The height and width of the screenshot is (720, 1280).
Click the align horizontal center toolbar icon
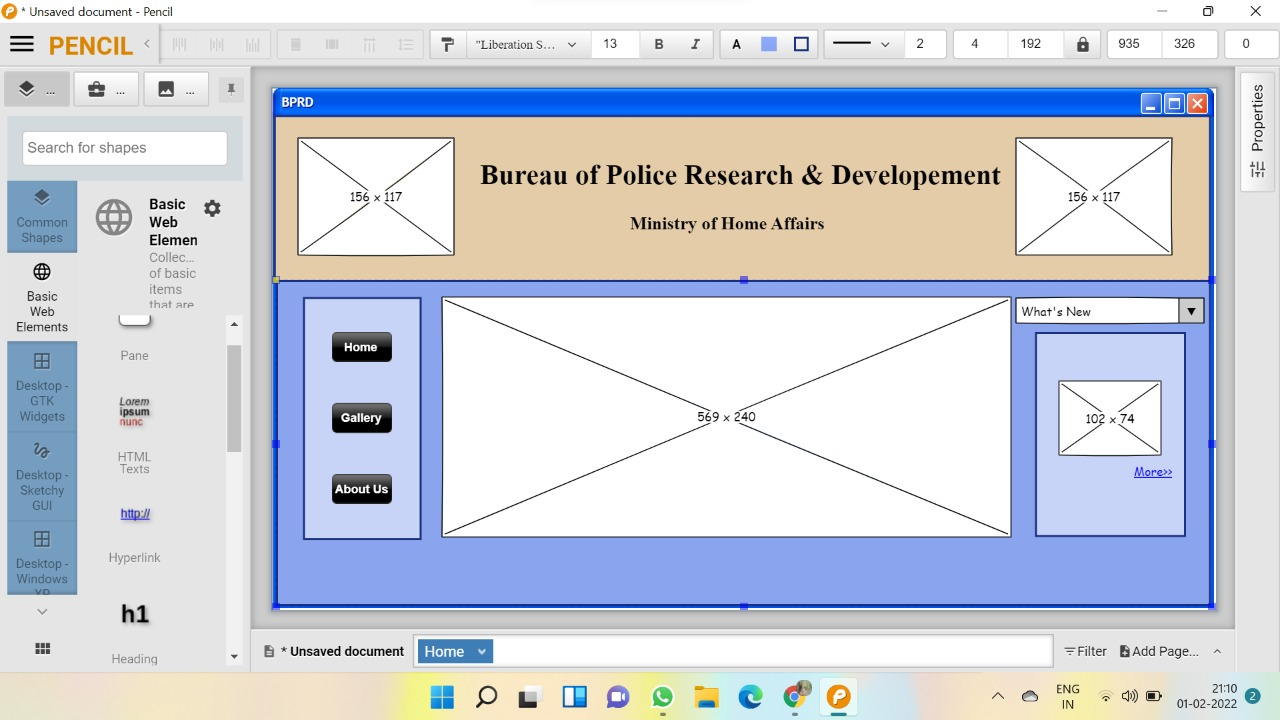216,44
